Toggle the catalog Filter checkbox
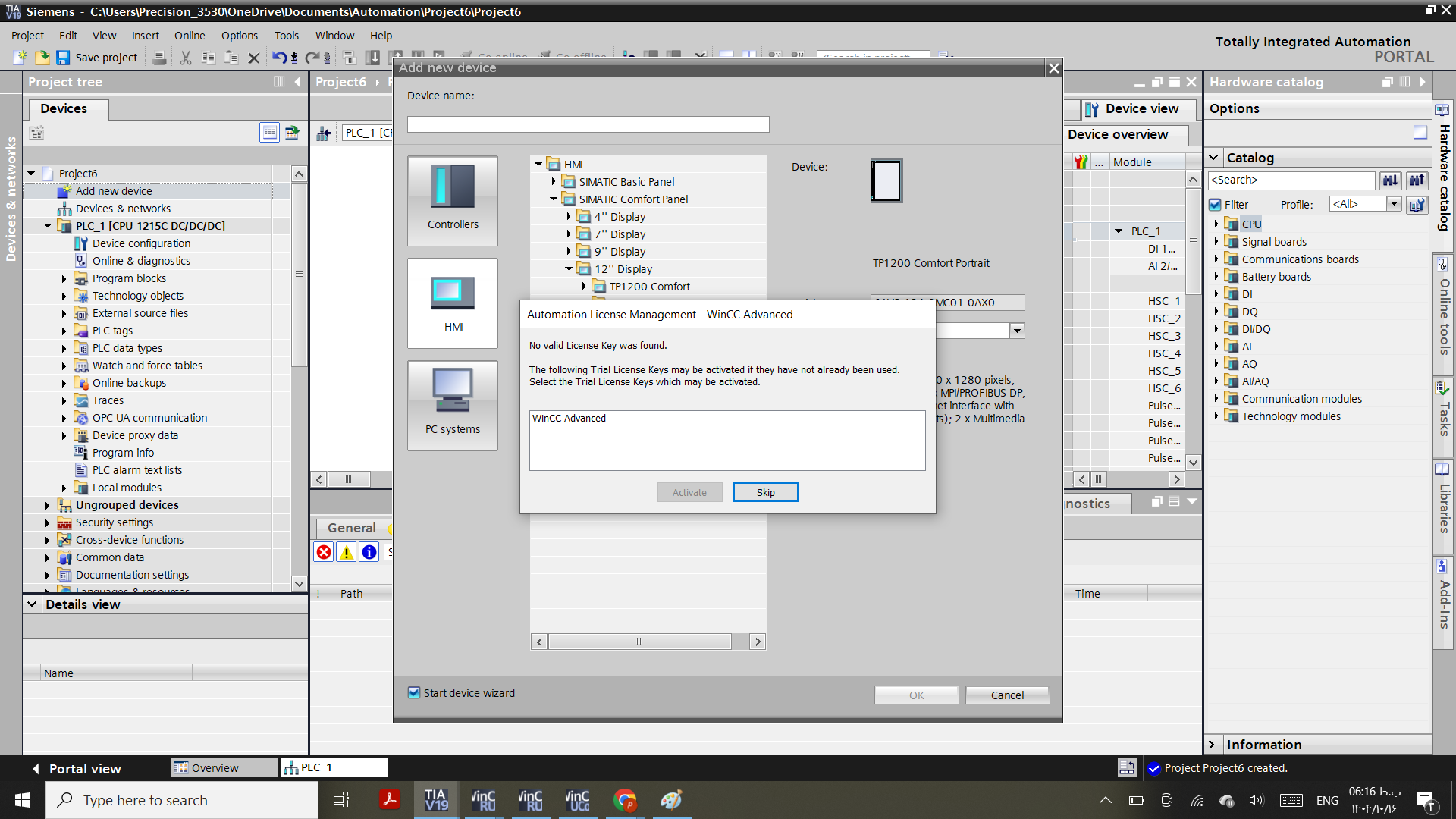 1215,205
